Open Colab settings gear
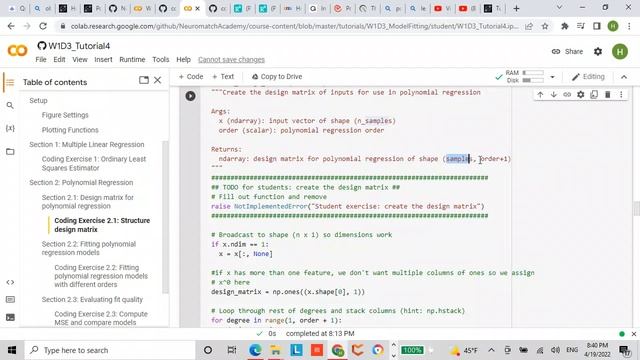640x360 pixels. [x=598, y=51]
